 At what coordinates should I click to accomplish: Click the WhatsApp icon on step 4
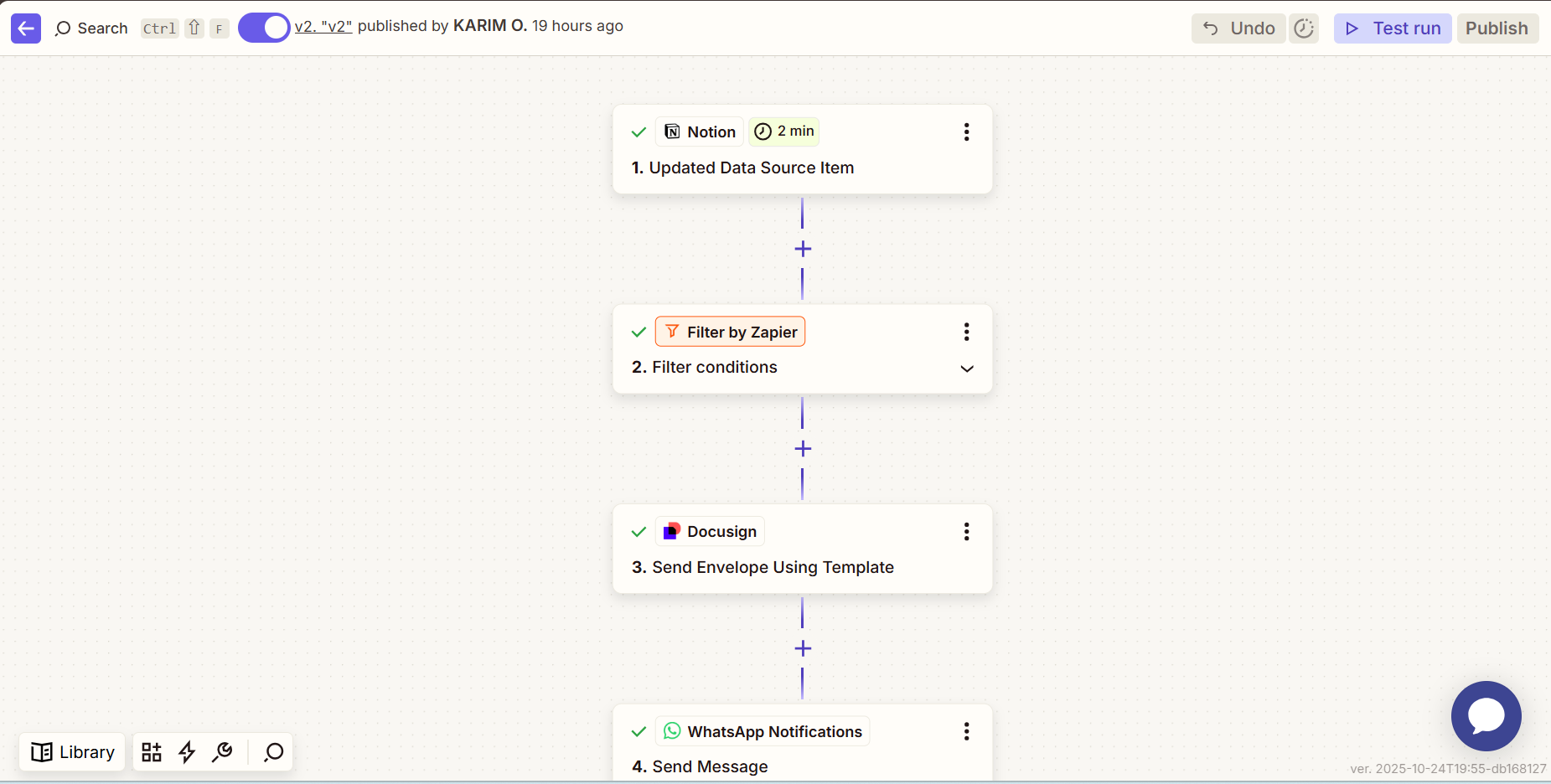click(x=672, y=730)
